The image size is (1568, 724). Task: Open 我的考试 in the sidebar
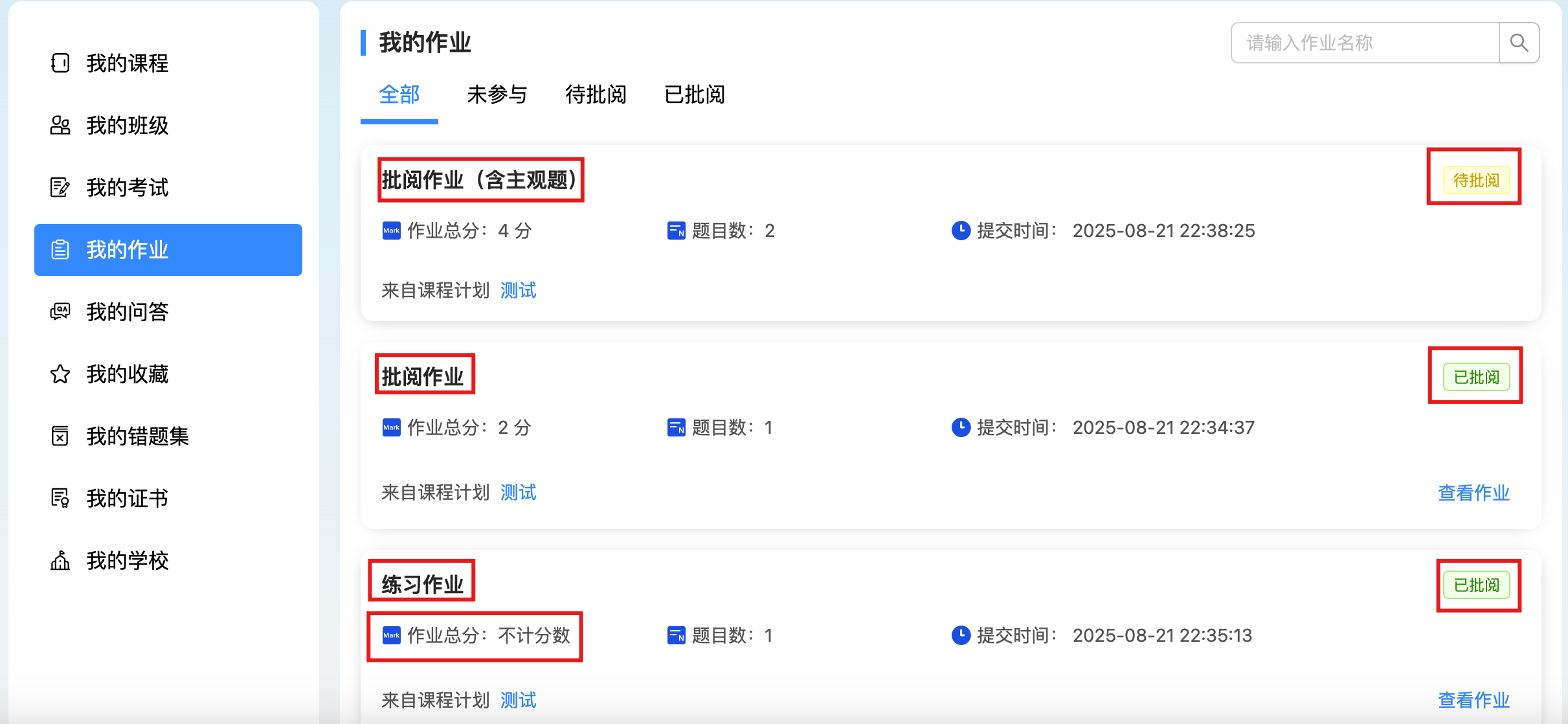pos(127,188)
